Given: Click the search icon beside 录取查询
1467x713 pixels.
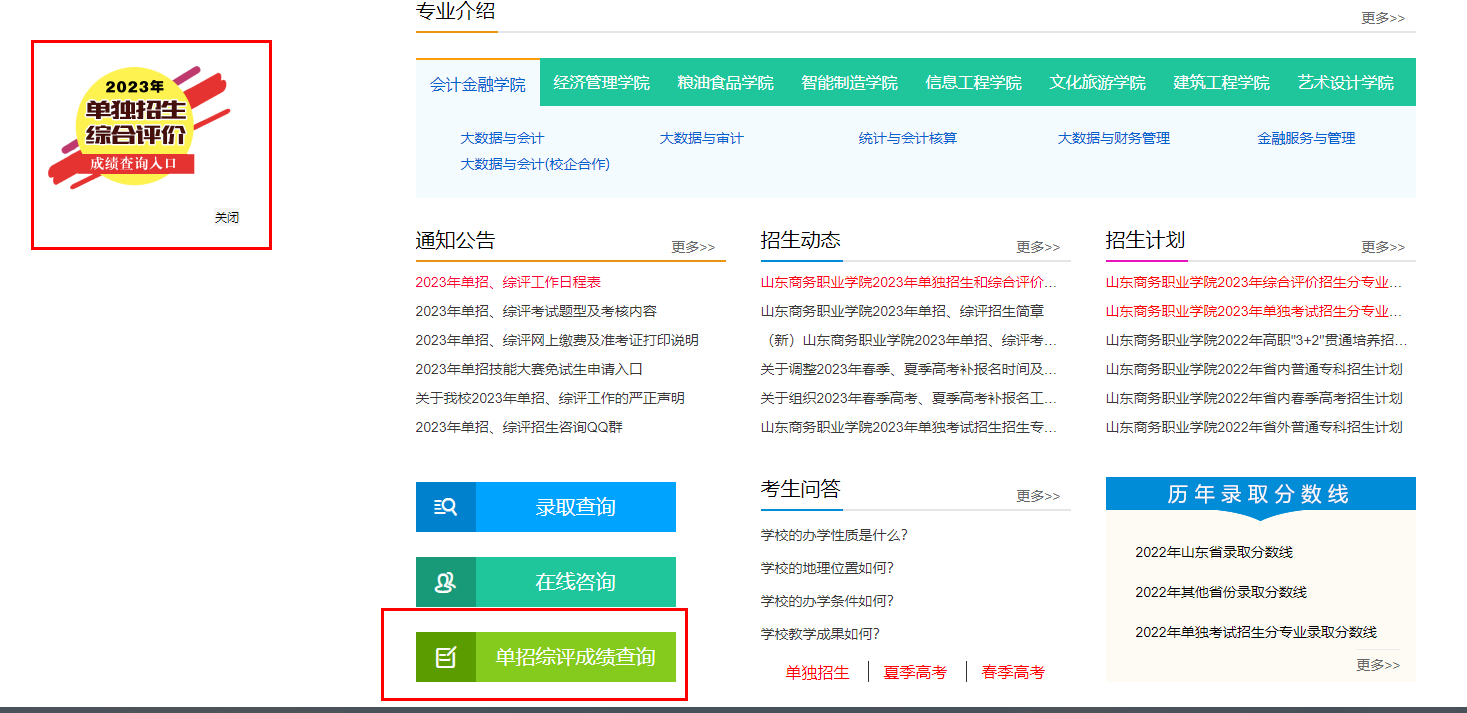Looking at the screenshot, I should pos(445,507).
